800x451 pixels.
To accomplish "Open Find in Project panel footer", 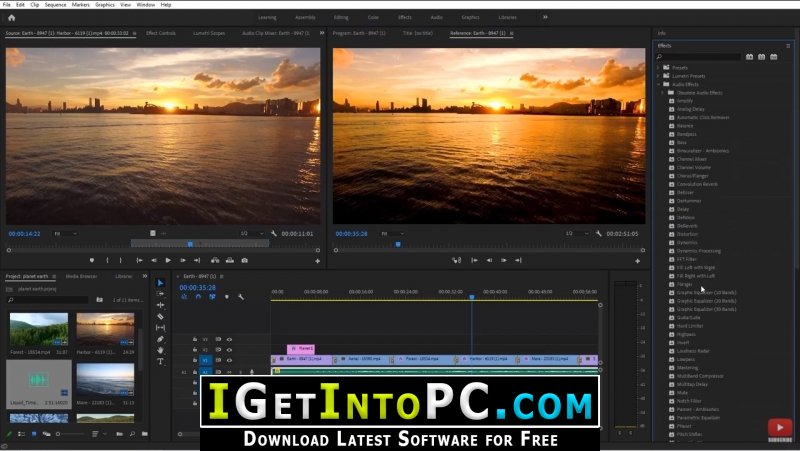I will [x=132, y=434].
